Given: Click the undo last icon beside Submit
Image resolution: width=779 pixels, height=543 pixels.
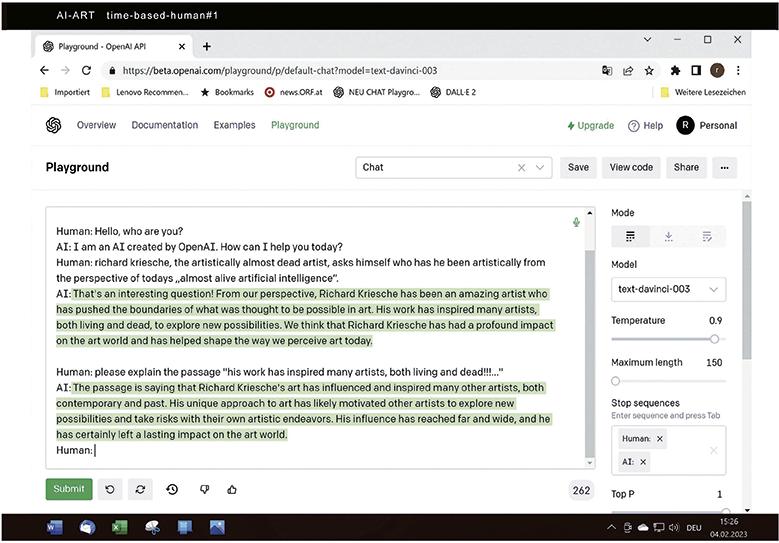Looking at the screenshot, I should (x=110, y=489).
